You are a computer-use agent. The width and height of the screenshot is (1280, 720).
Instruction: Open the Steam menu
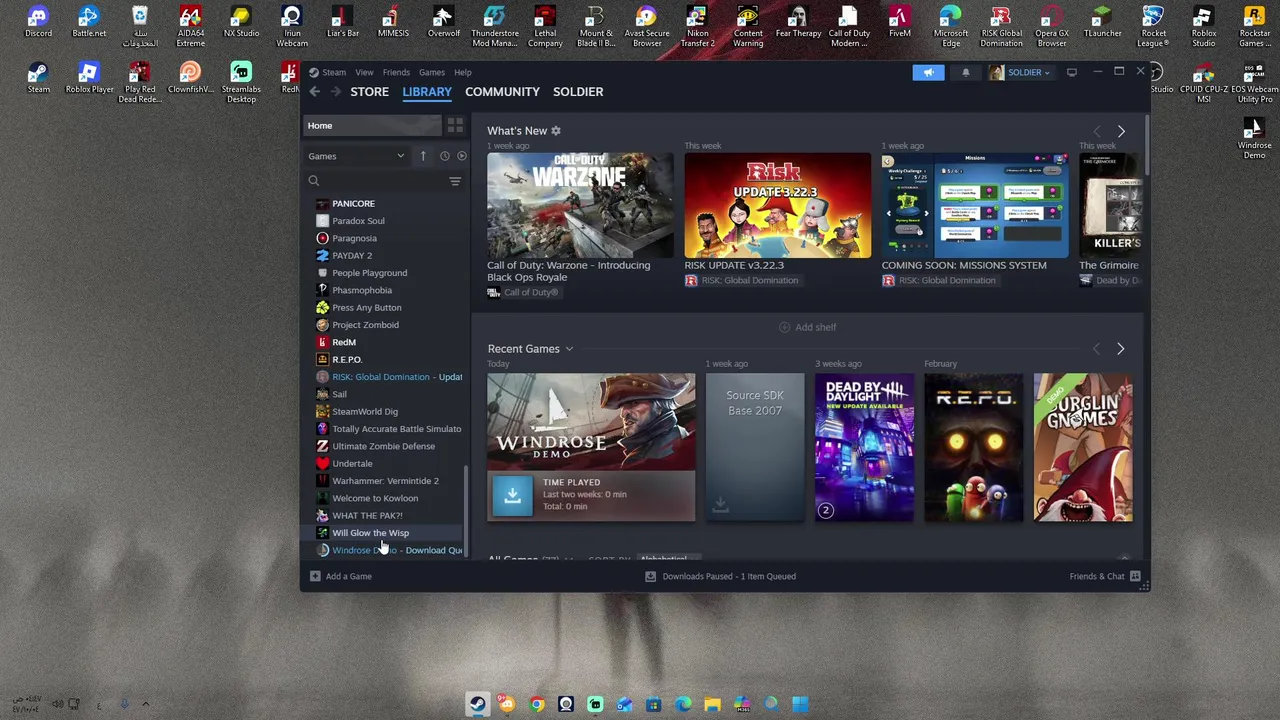pos(334,72)
